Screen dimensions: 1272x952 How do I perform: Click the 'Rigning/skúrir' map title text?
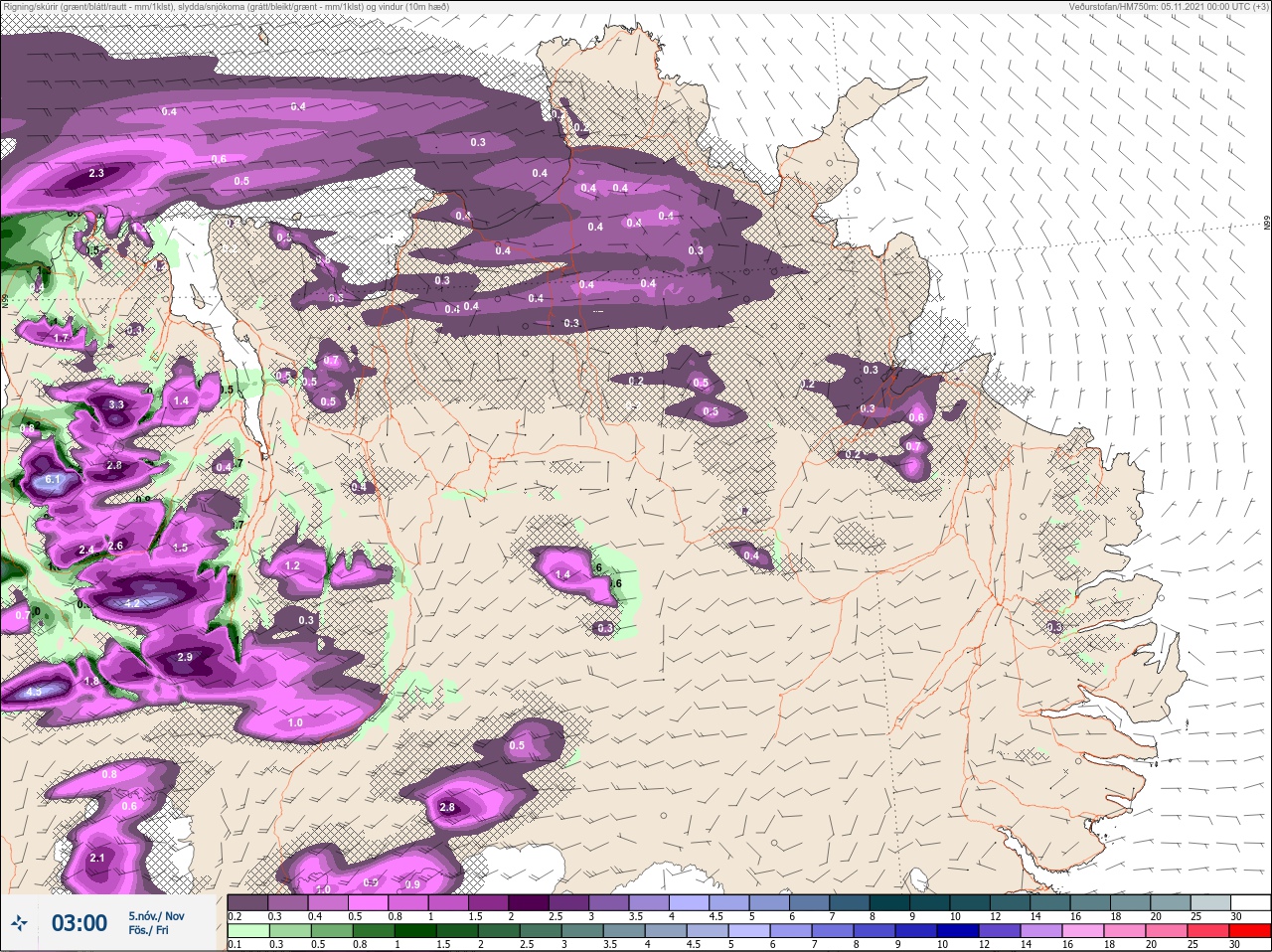(225, 6)
